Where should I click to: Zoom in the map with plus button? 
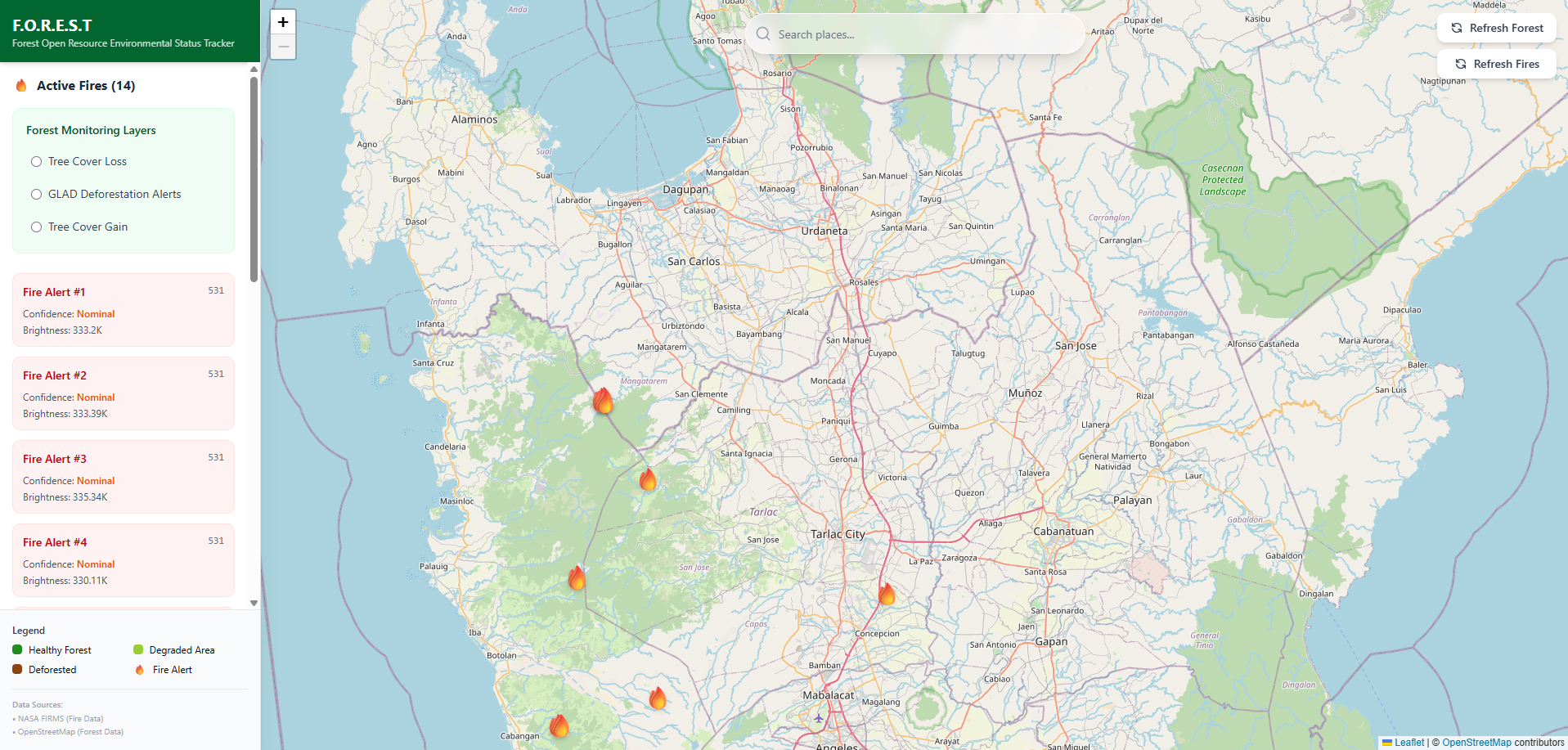click(283, 22)
